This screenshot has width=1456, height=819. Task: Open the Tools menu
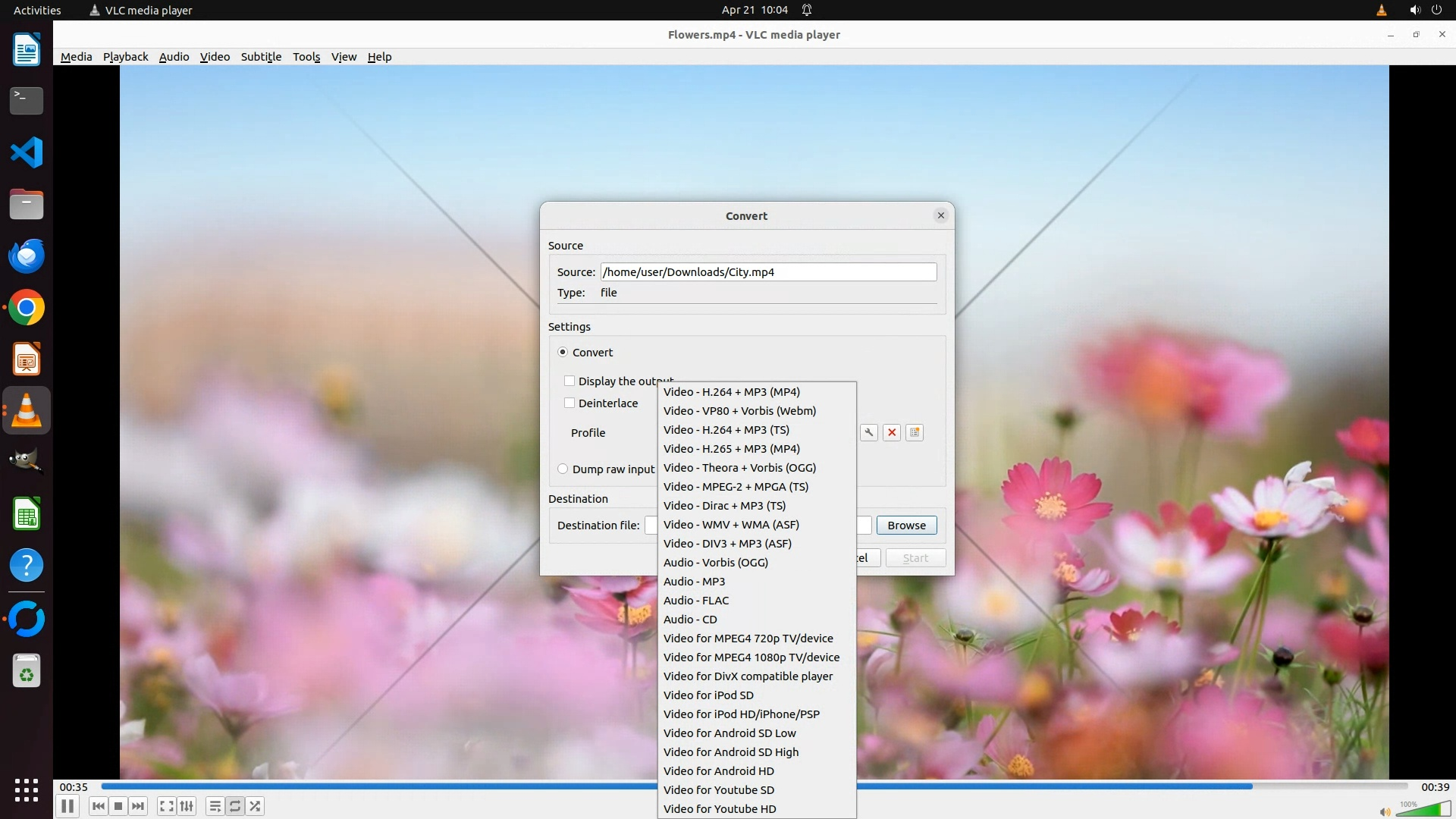[x=306, y=57]
